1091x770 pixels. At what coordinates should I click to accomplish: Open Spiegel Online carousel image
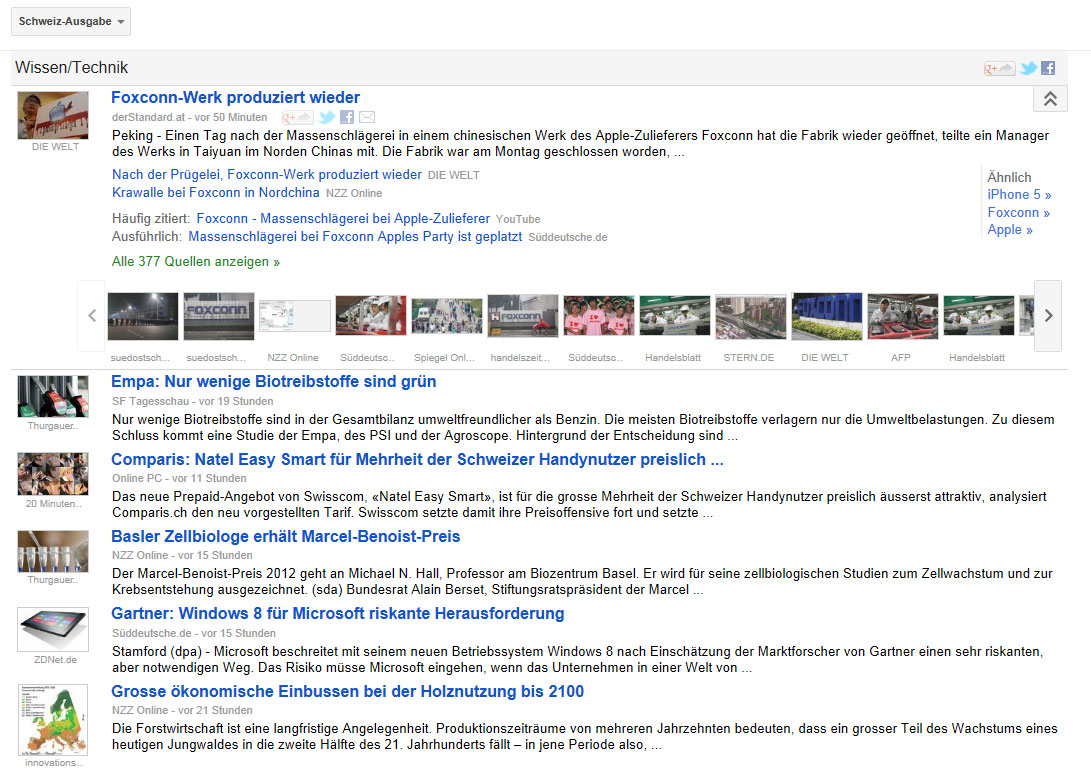click(447, 316)
